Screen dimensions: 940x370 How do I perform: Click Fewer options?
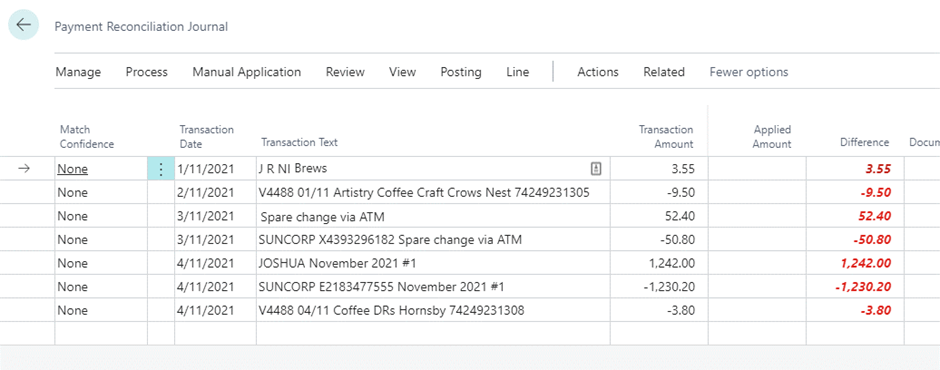point(749,72)
